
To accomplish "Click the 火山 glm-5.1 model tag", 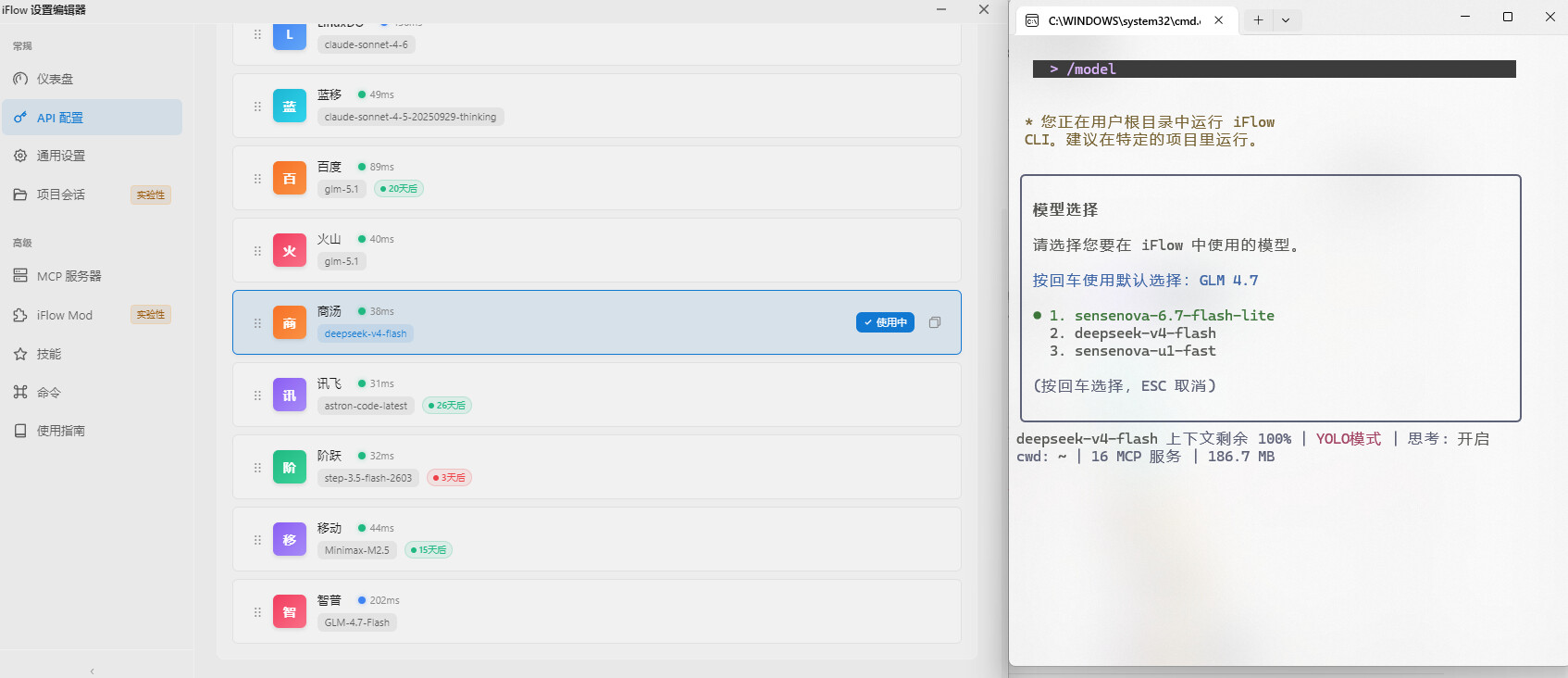I will [x=342, y=261].
